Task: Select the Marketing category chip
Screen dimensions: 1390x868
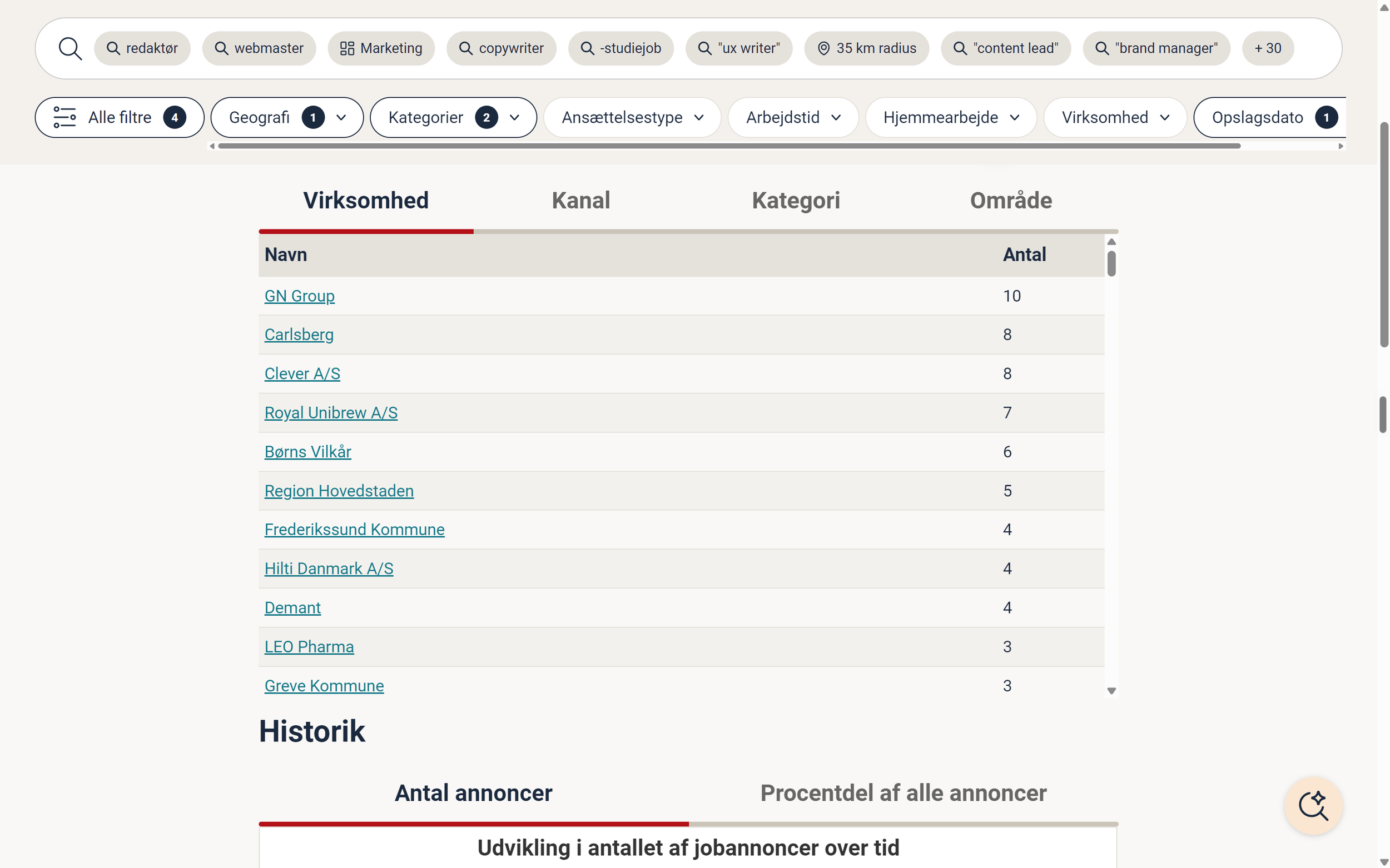Action: pos(381,48)
